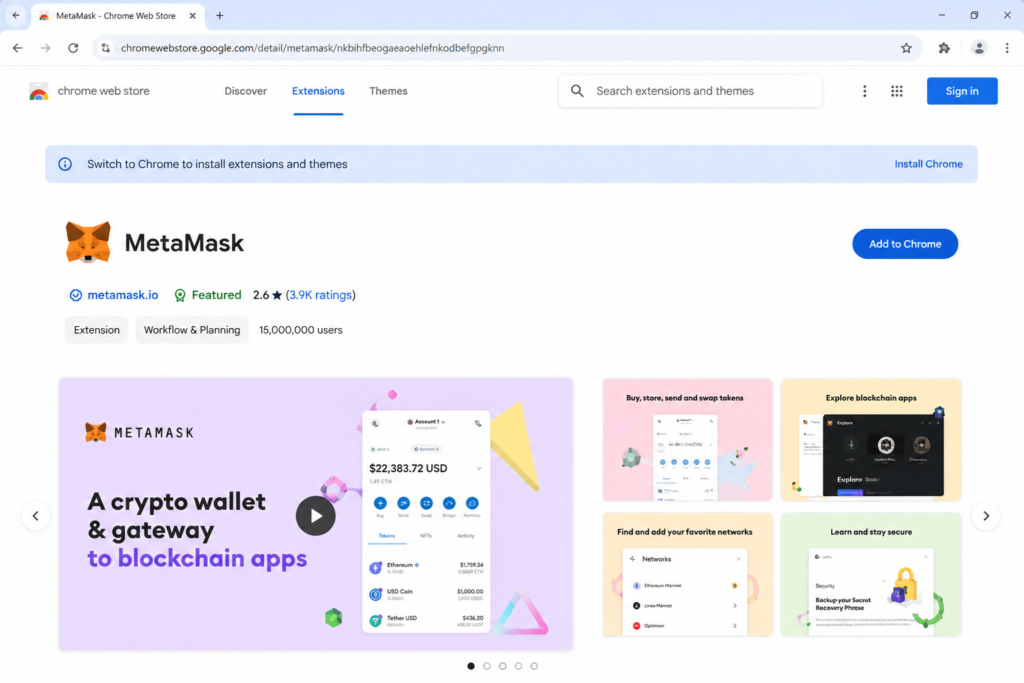Viewport: 1024px width, 683px height.
Task: Play the MetaMask promo video
Action: (x=315, y=516)
